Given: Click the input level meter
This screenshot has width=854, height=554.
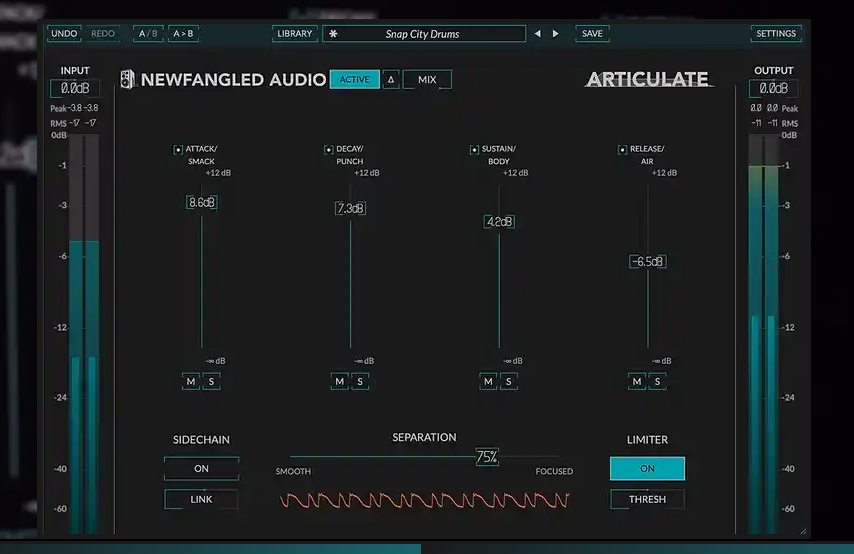Looking at the screenshot, I should [x=84, y=333].
